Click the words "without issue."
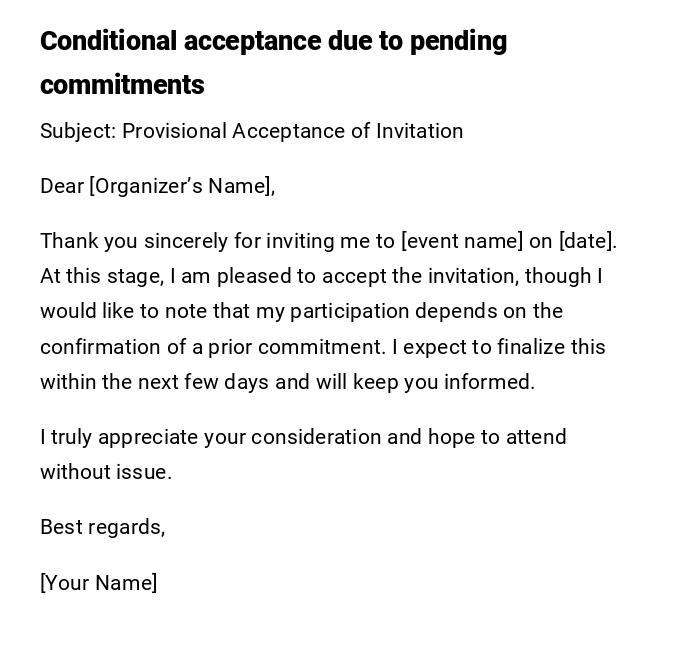The height and width of the screenshot is (645, 700). (105, 472)
